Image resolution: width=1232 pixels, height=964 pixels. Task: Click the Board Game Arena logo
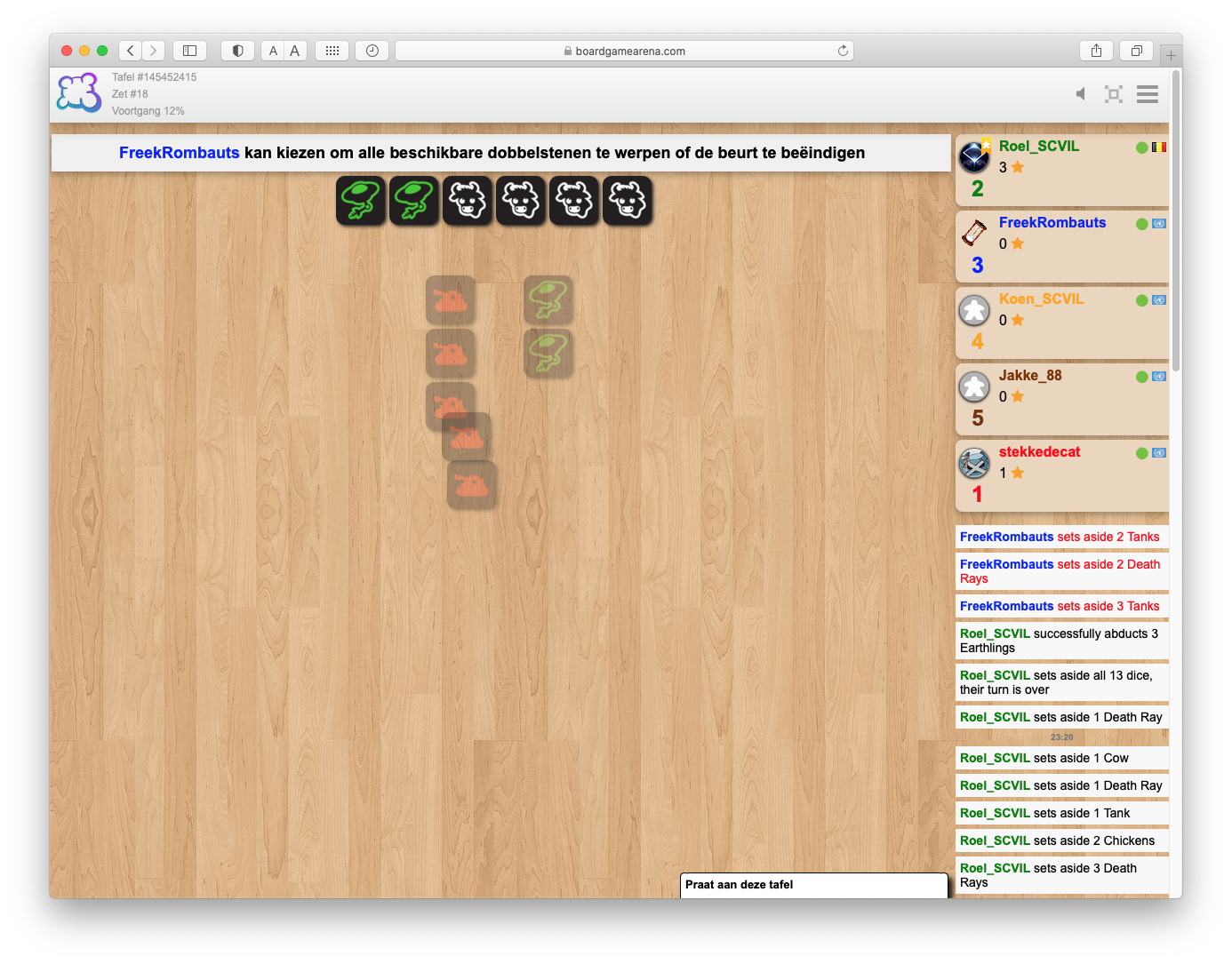coord(79,93)
